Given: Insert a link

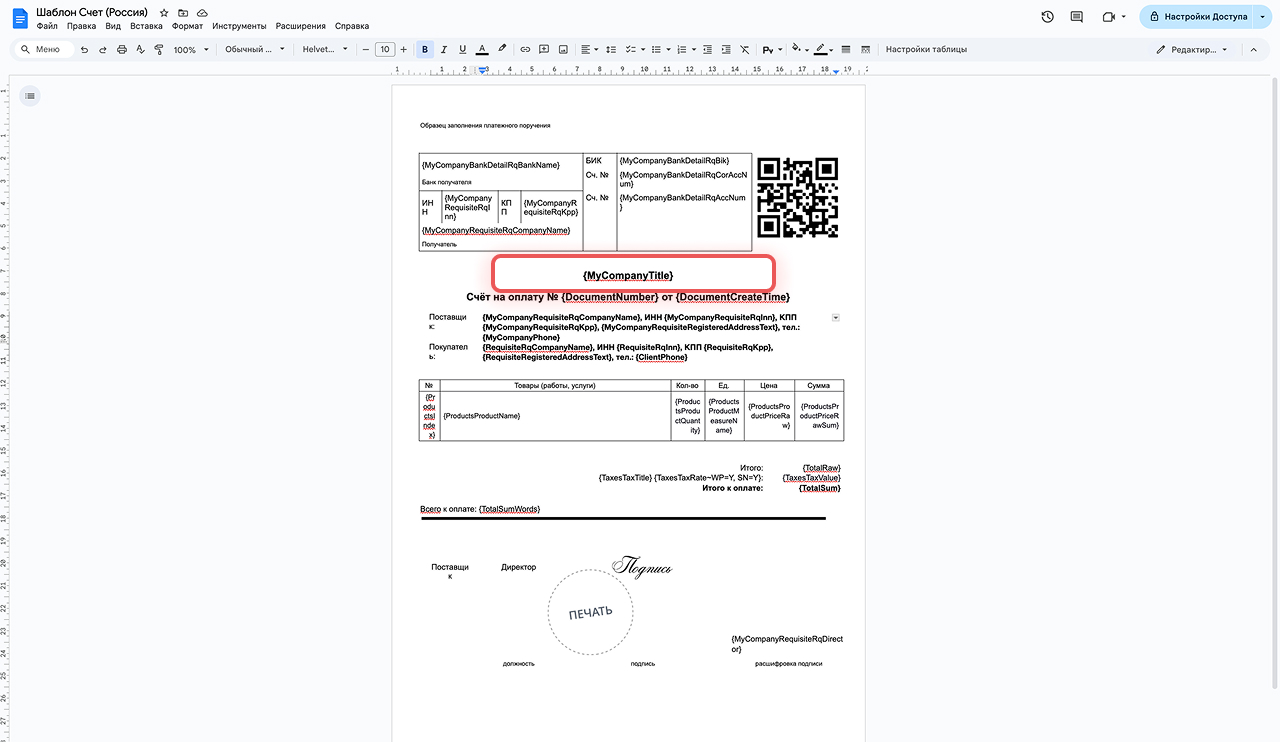Looking at the screenshot, I should [x=525, y=49].
